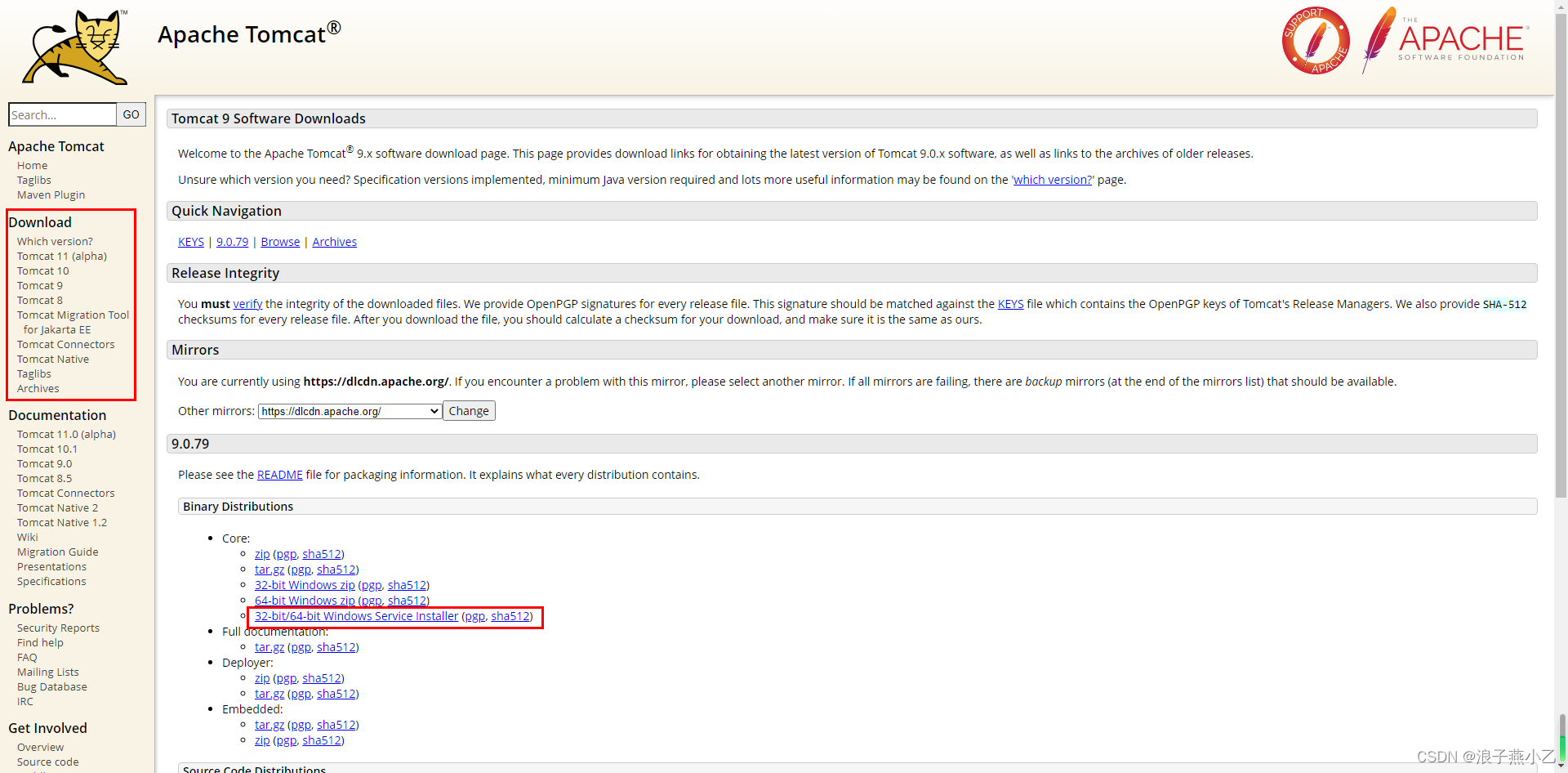Open Specifications in the sidebar
Image resolution: width=1568 pixels, height=773 pixels.
(51, 581)
